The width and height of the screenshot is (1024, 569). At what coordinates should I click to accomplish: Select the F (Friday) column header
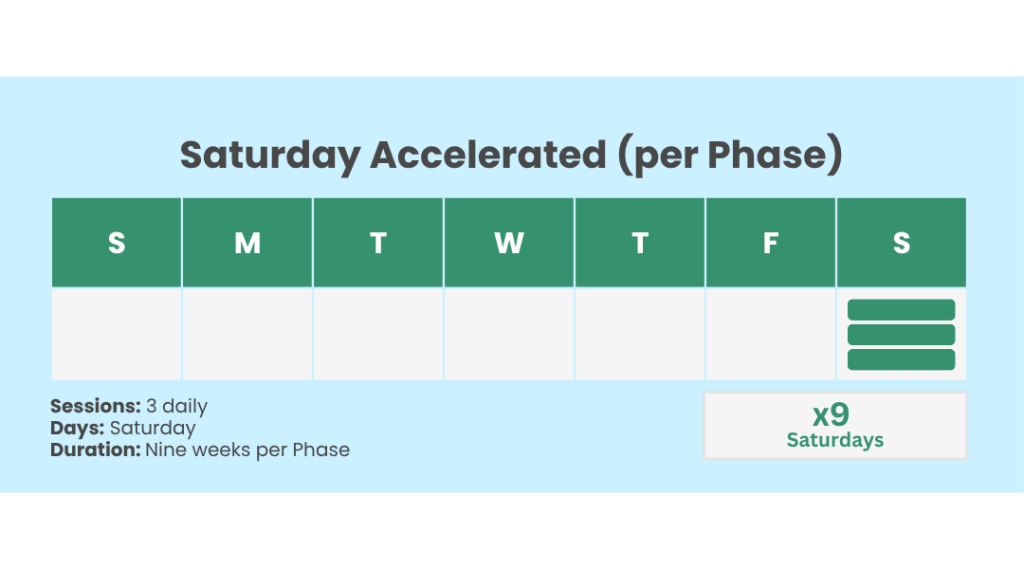[770, 243]
